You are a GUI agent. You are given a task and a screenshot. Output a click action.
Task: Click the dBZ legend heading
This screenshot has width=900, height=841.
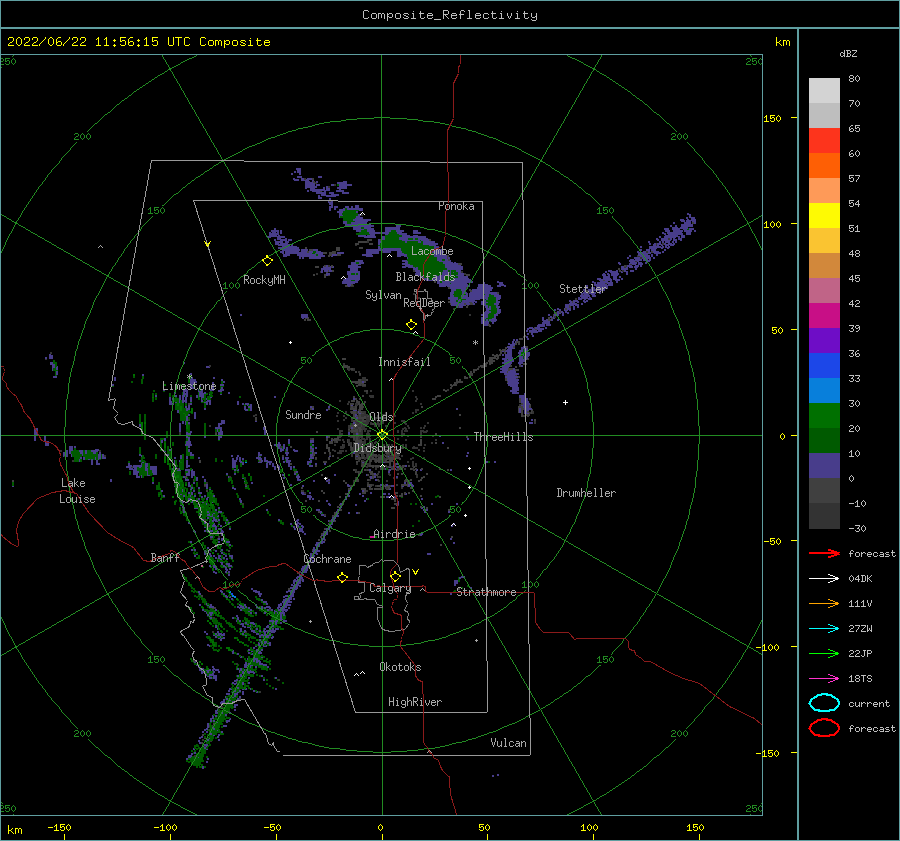pos(848,54)
